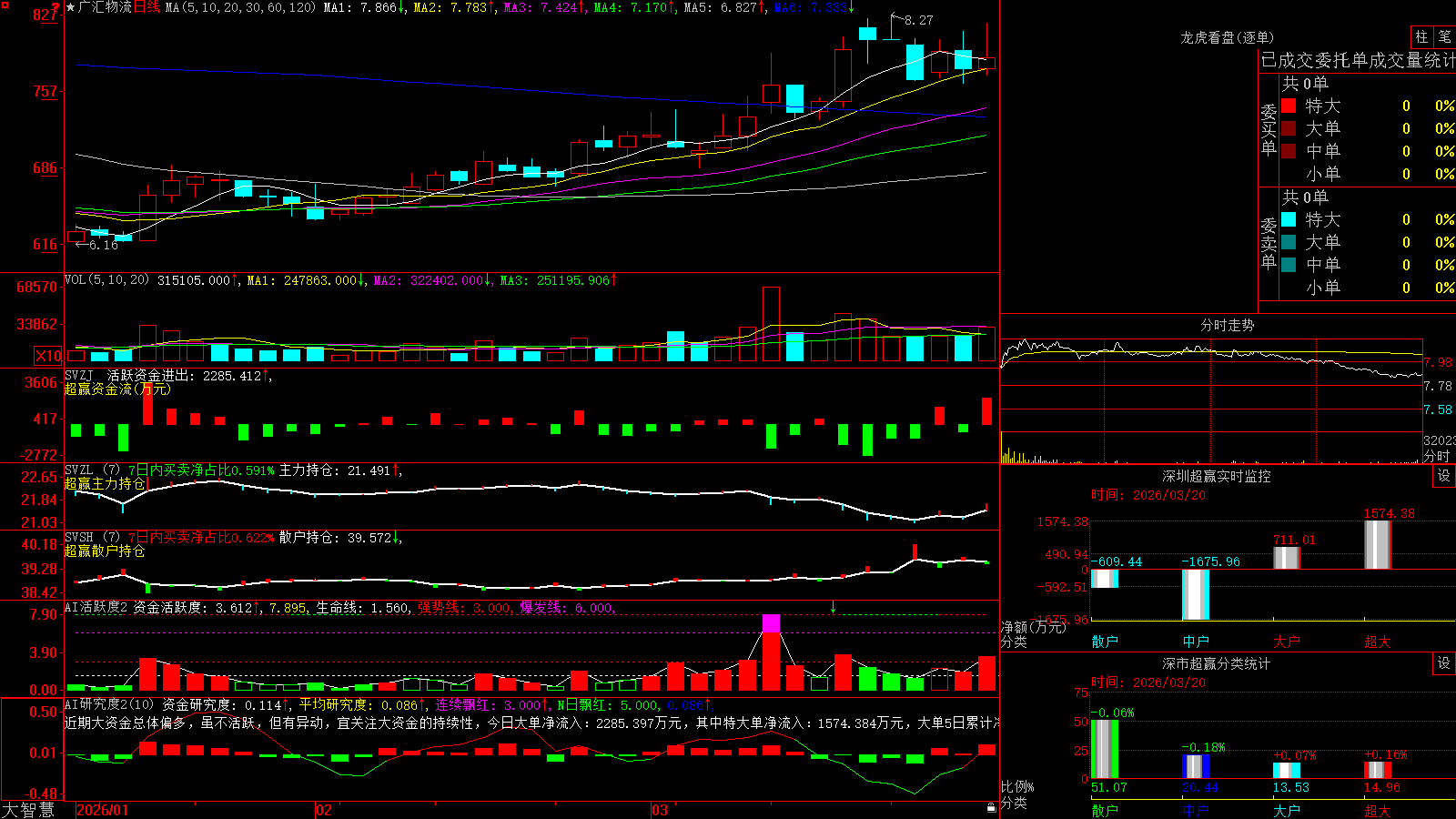This screenshot has width=1456, height=819.
Task: Click the SVSH (7) indicator label
Action: point(93,538)
